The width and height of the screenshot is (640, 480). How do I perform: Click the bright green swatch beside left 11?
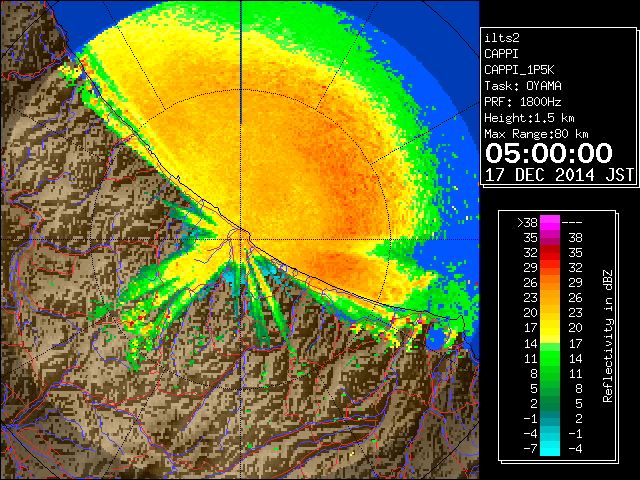point(550,358)
